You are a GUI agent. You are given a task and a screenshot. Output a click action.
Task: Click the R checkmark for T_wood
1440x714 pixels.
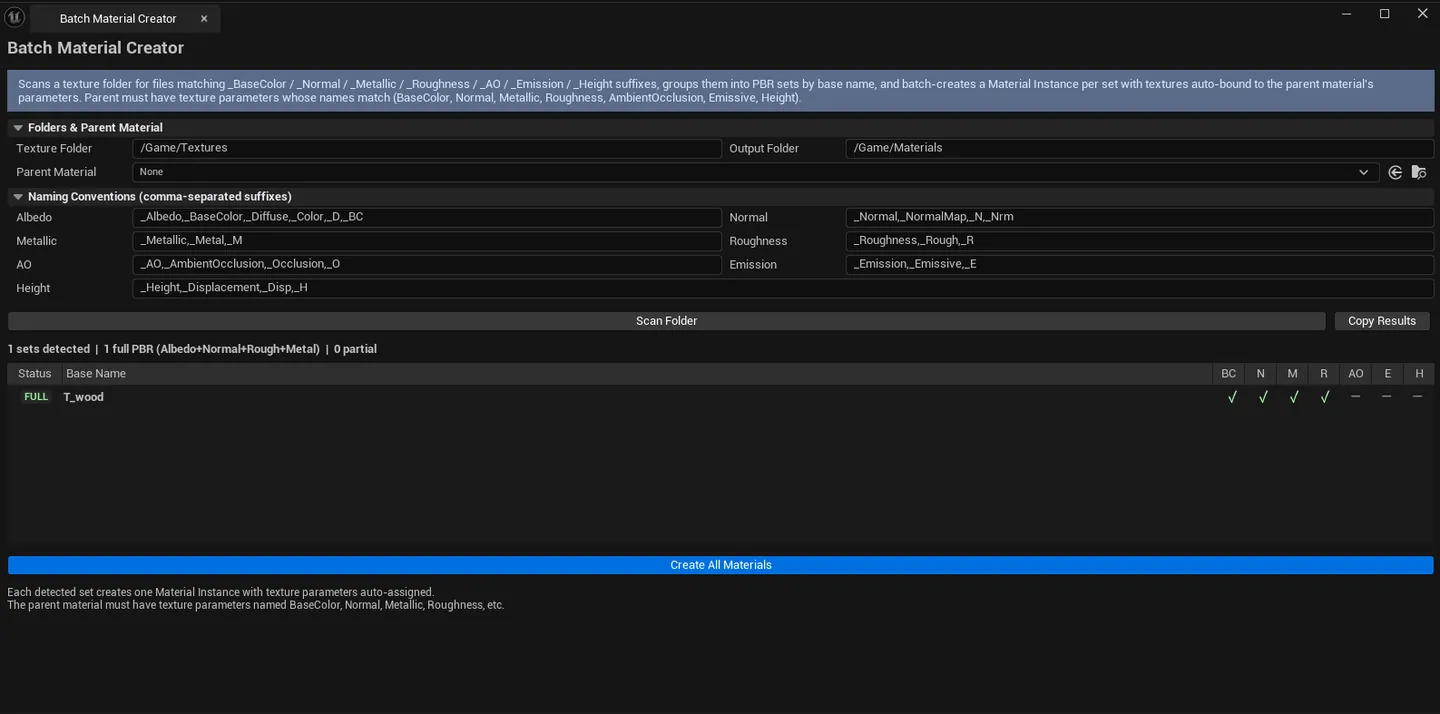pyautogui.click(x=1325, y=397)
